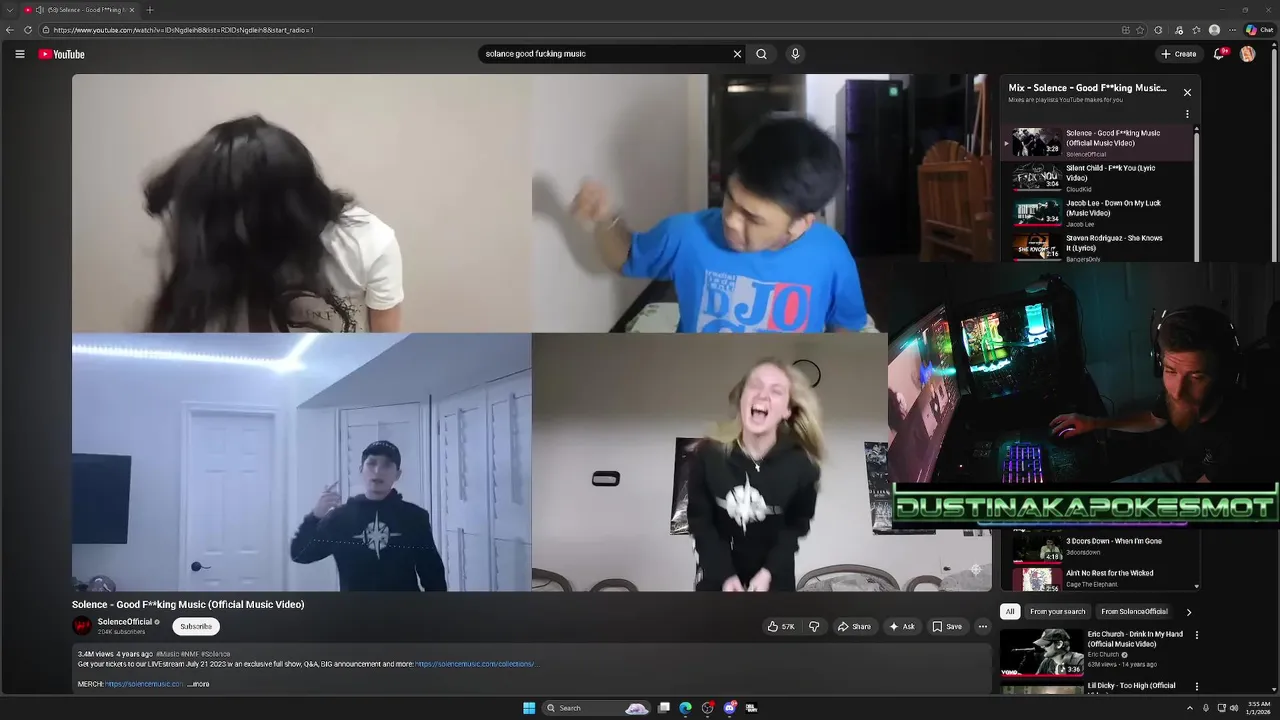
Task: Open Microsoft Edge from the taskbar
Action: coord(685,708)
